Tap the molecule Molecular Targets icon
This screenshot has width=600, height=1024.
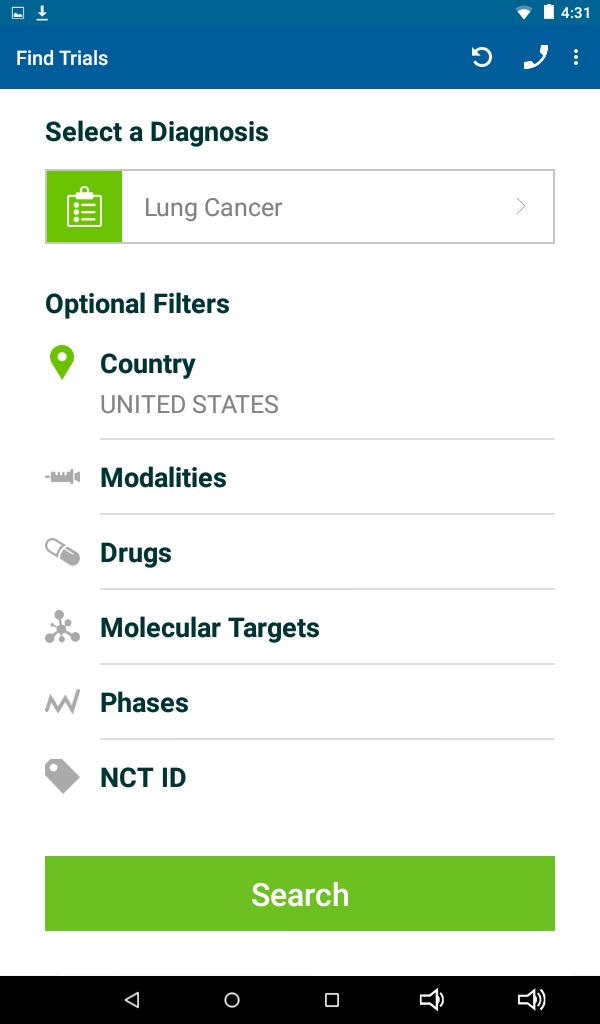click(x=63, y=627)
